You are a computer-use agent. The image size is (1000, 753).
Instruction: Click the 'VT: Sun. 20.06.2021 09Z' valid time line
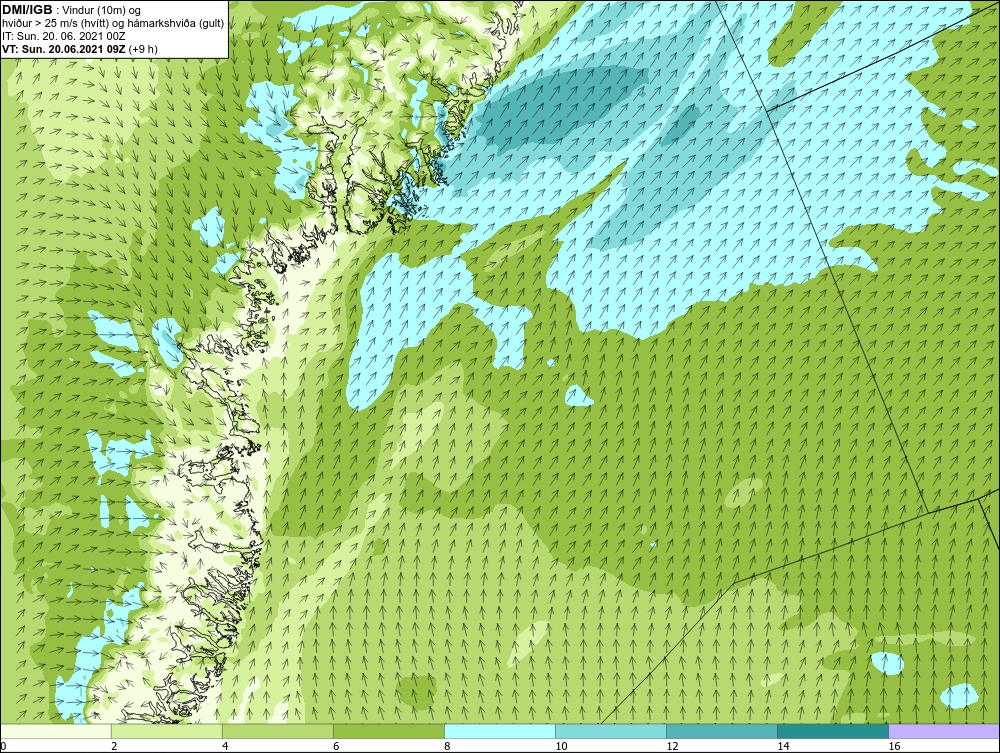point(65,49)
